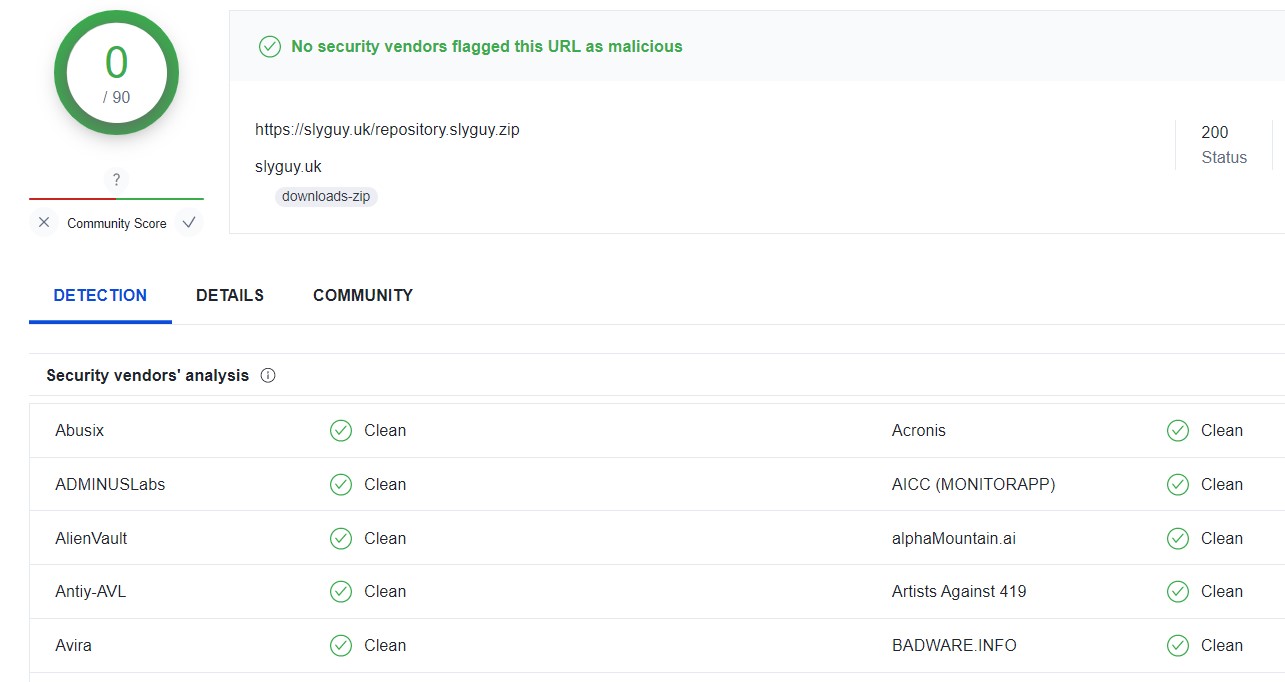Click the slyguy.uk domain name
The height and width of the screenshot is (682, 1285).
288,166
